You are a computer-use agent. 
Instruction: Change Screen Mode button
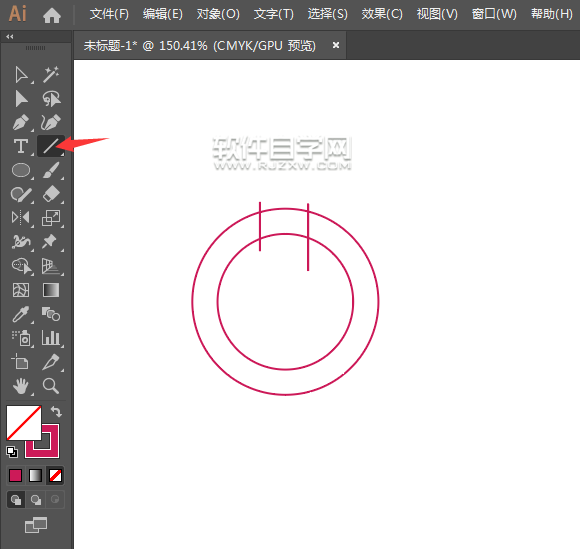[36, 525]
